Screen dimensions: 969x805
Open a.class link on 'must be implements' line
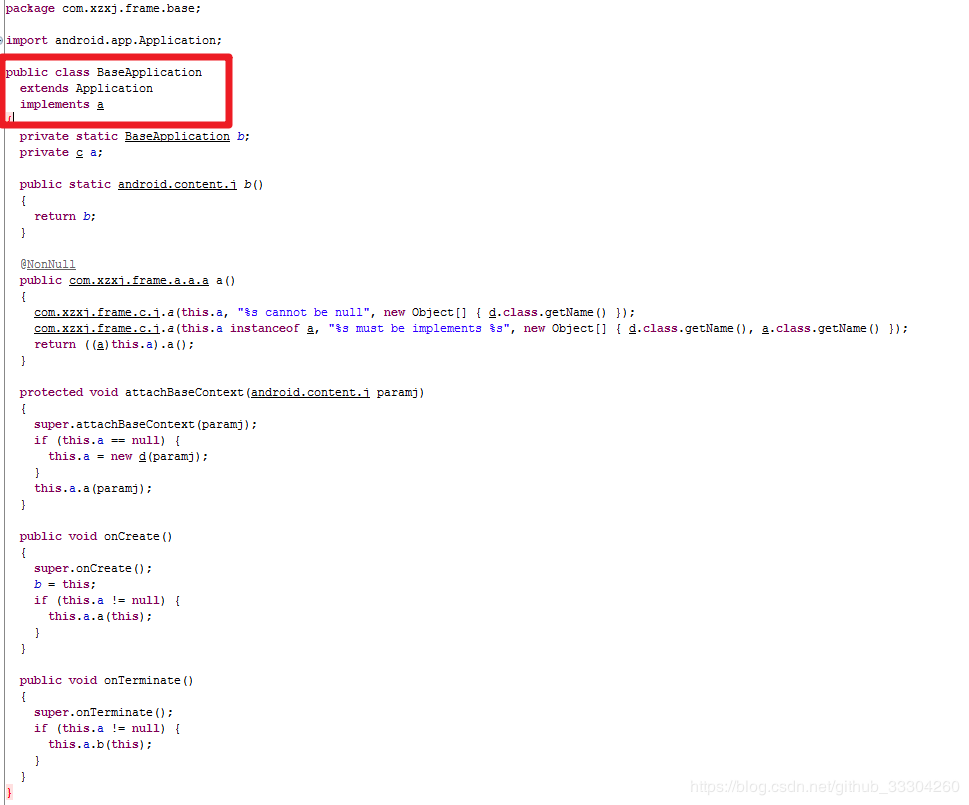765,329
